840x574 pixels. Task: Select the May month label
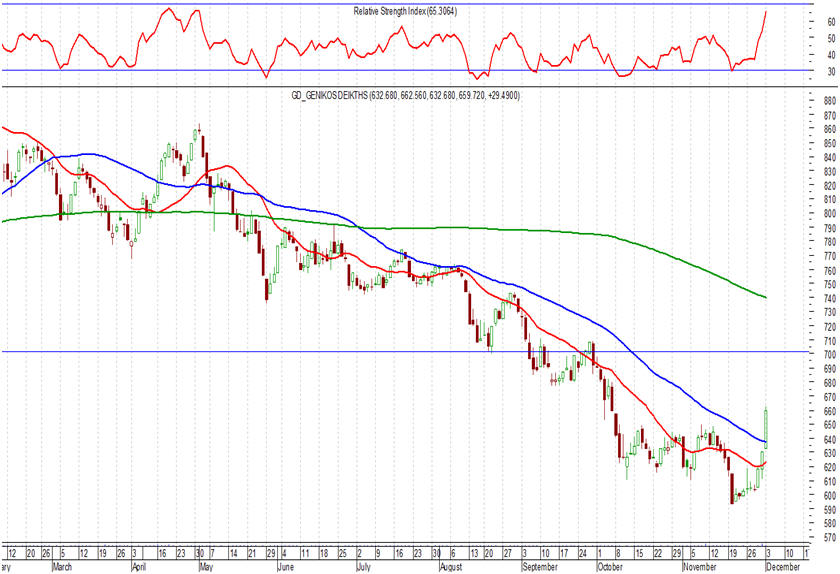click(x=206, y=566)
